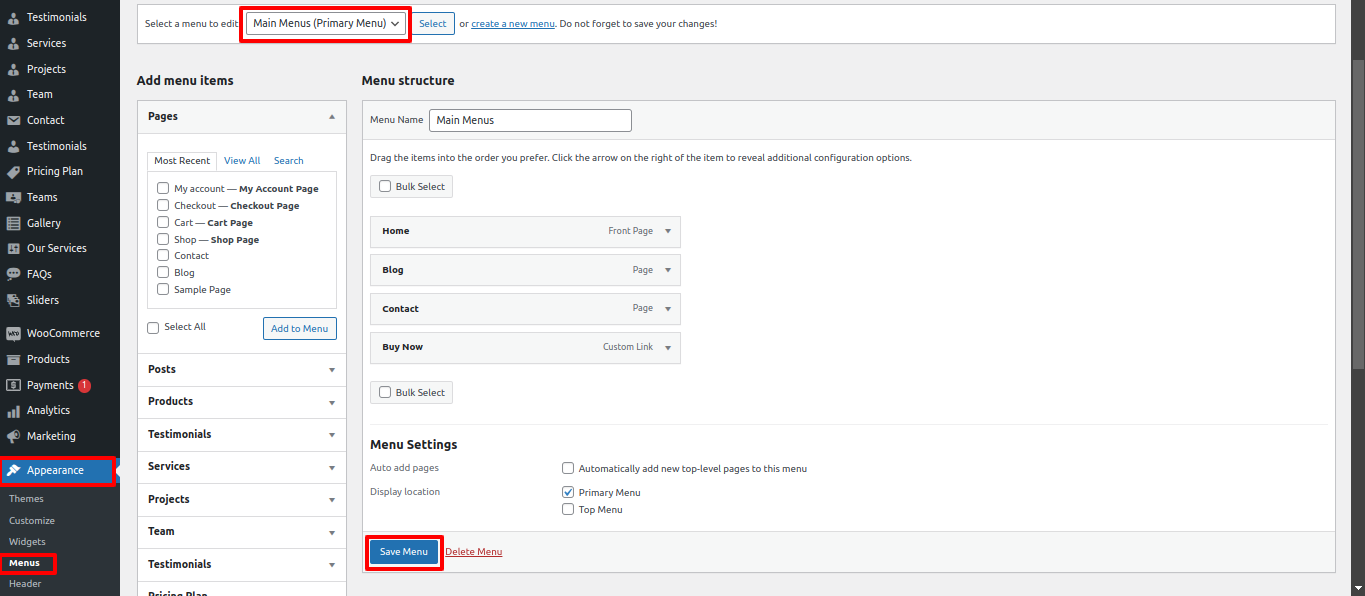
Task: Click the Analytics bar chart icon
Action: [x=14, y=410]
